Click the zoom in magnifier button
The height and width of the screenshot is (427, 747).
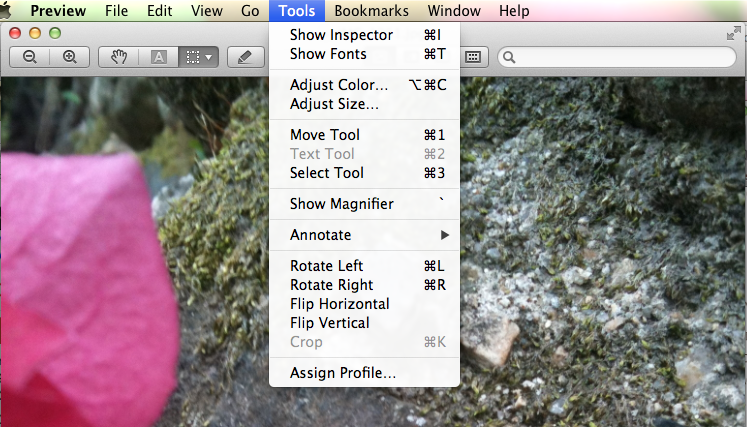coord(69,57)
